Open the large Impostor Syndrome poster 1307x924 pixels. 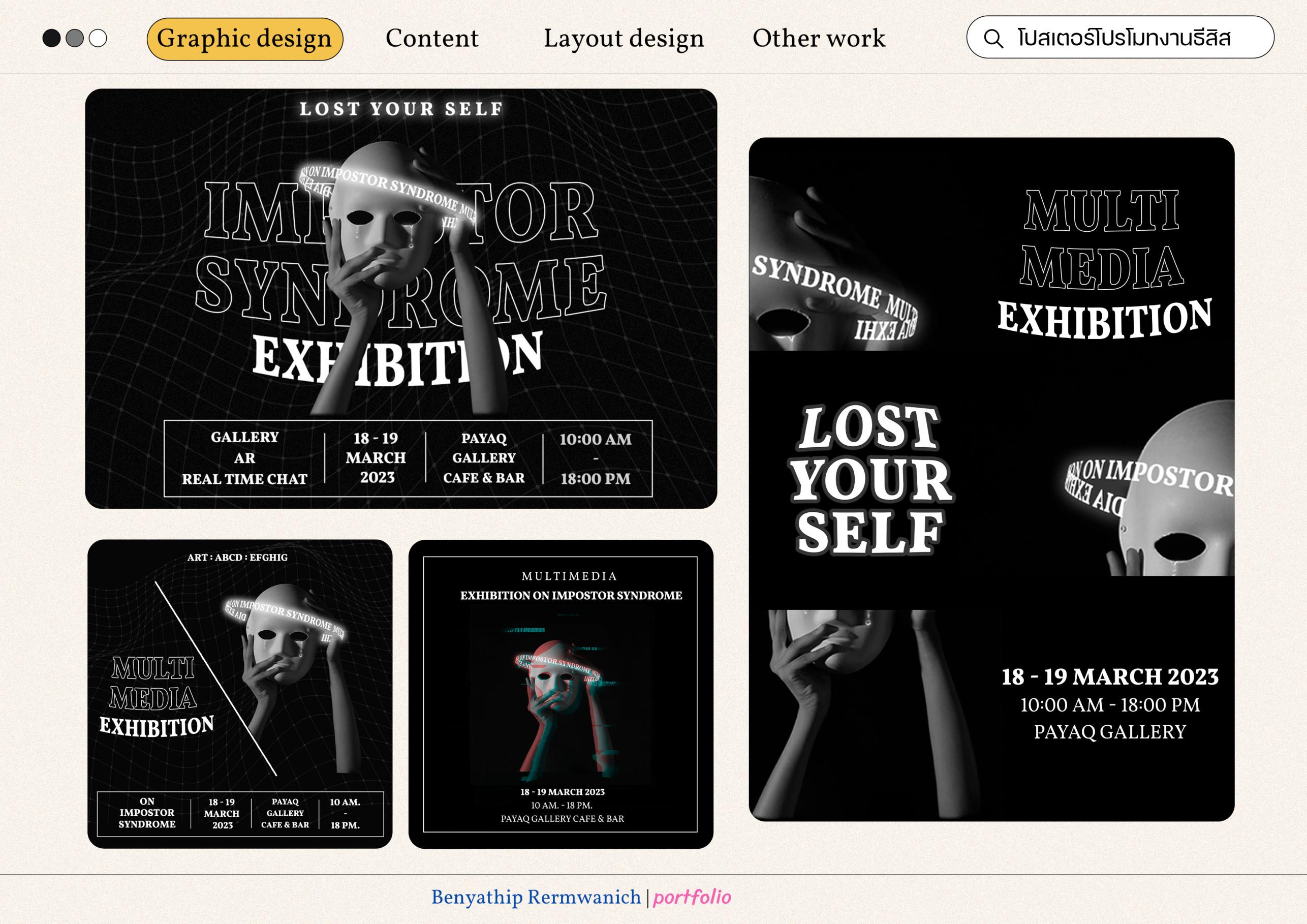click(401, 298)
